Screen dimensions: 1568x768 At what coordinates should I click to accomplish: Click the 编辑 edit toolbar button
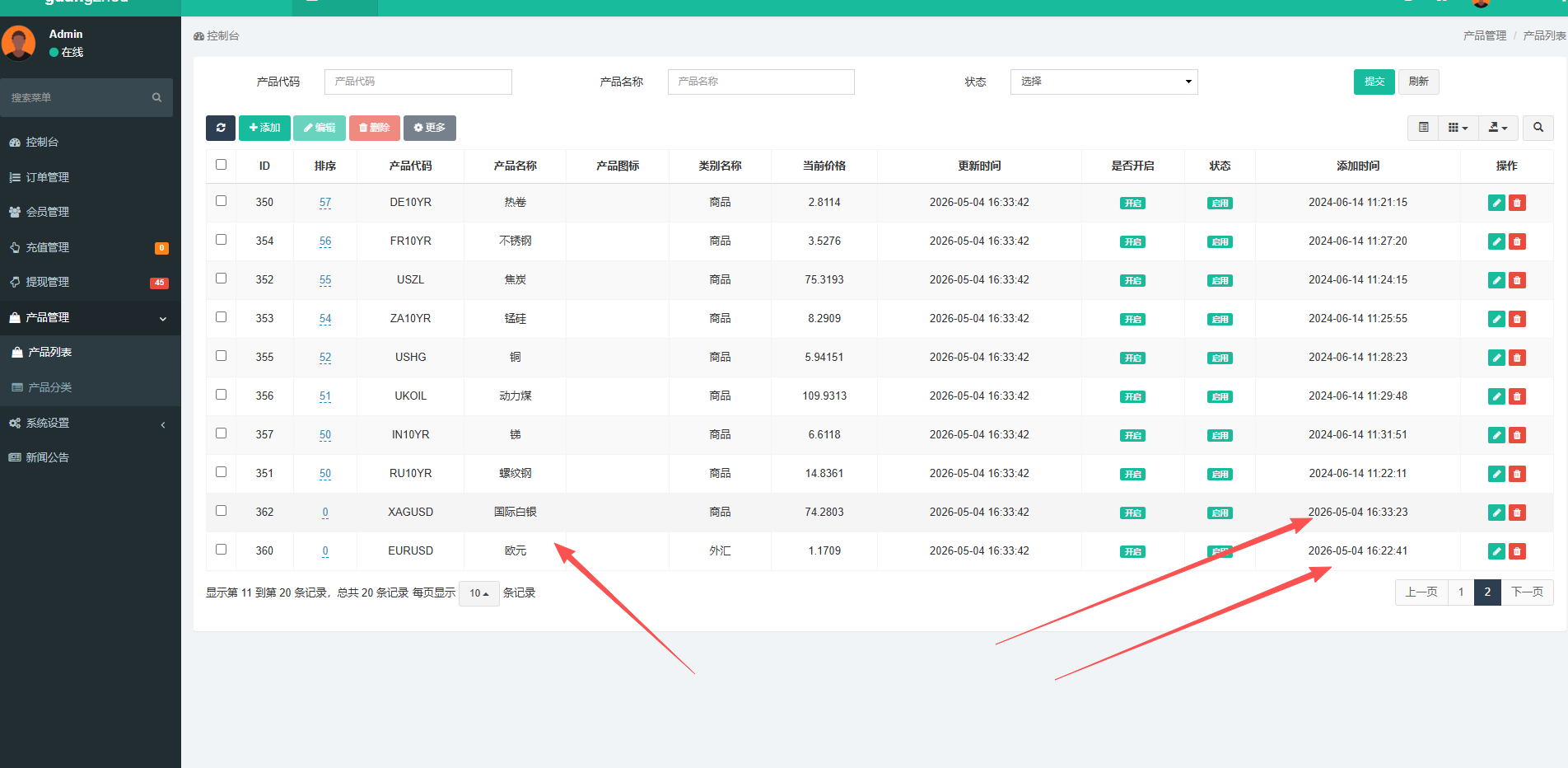pyautogui.click(x=320, y=128)
